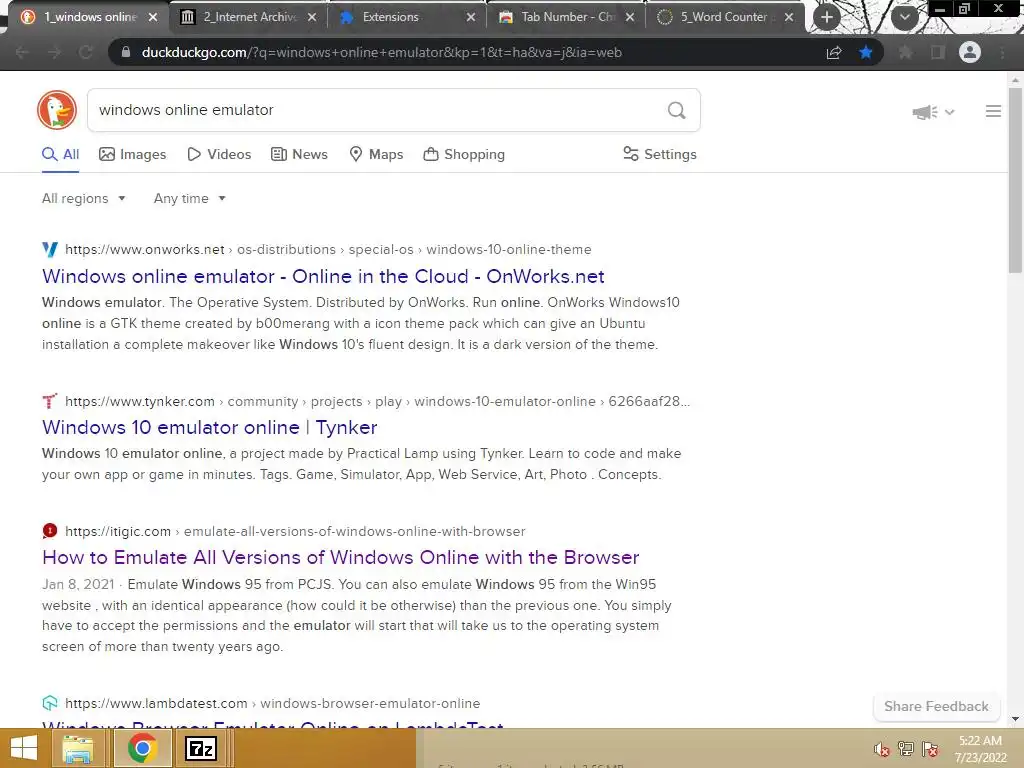The width and height of the screenshot is (1024, 768).
Task: Click the lock site info icon
Action: pos(126,52)
